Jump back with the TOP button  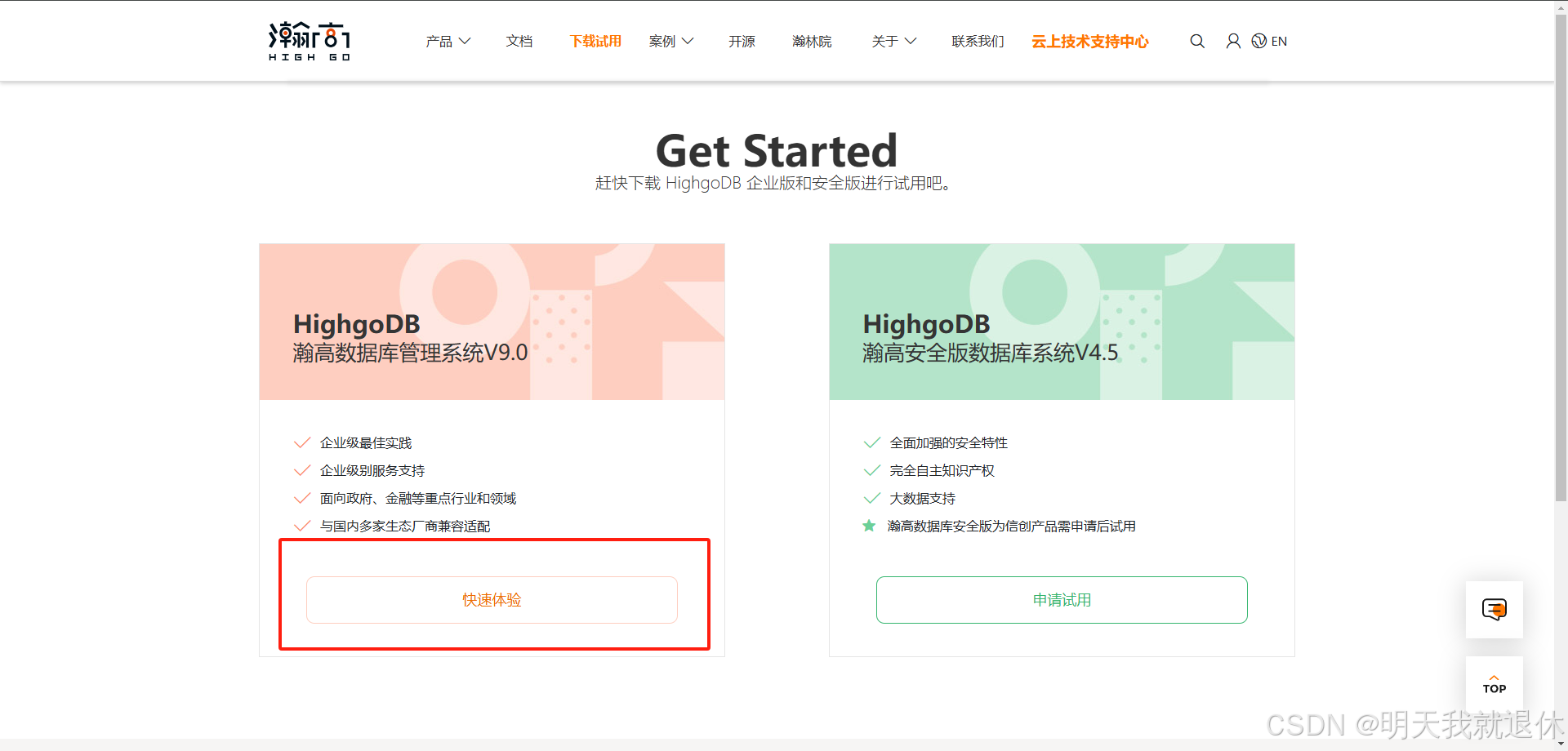1494,684
